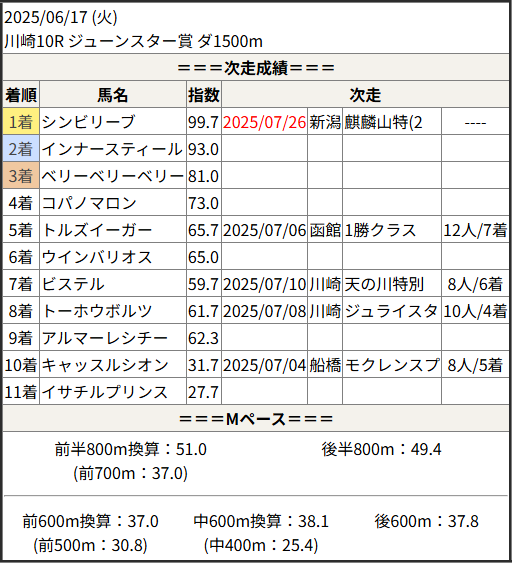Image resolution: width=512 pixels, height=563 pixels.
Task: Click the red next-race date 2025/07/26
Action: [x=264, y=122]
